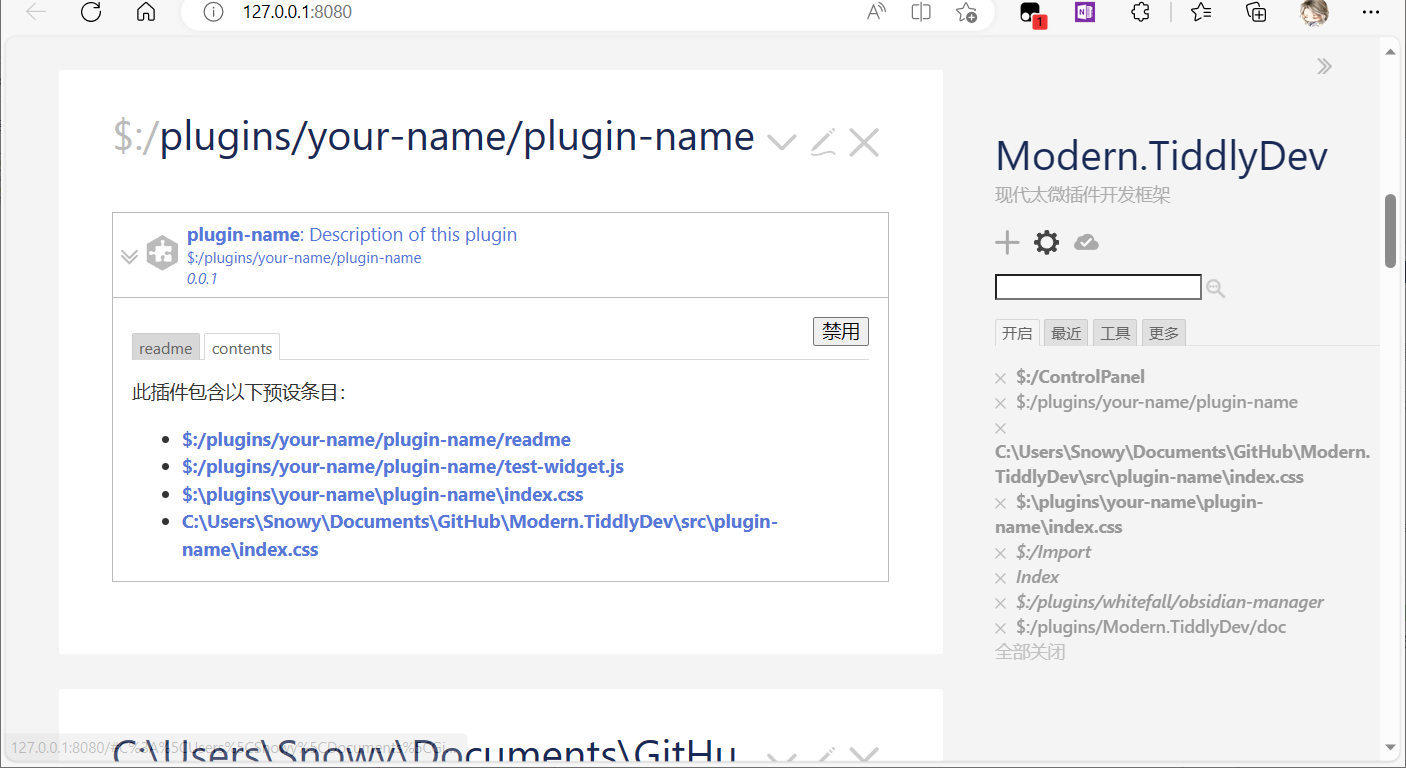The image size is (1406, 768).
Task: Click 全部关闭 to close all tiddlers
Action: pyautogui.click(x=1030, y=652)
